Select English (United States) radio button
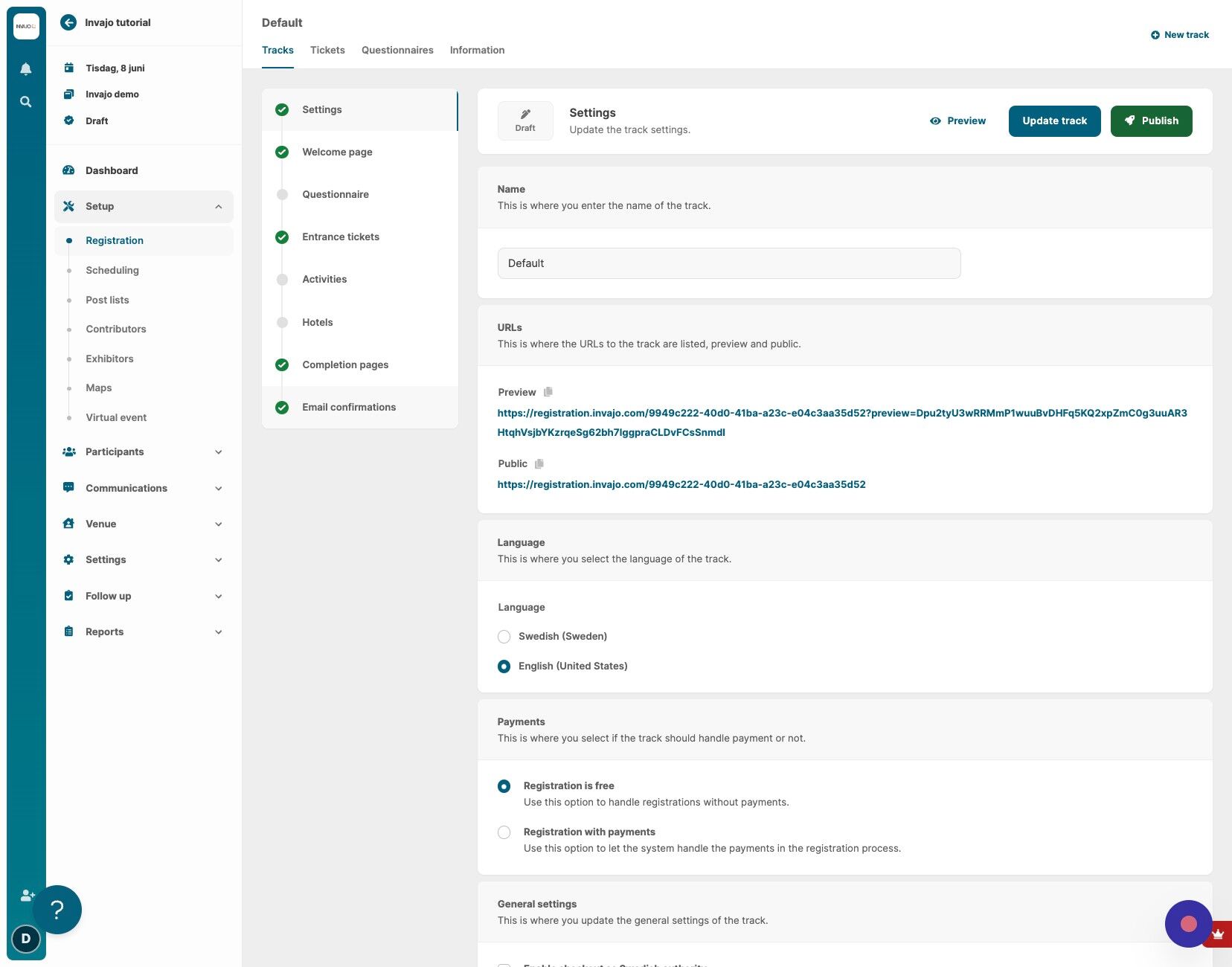Screen dimensions: 1232x967 coord(504,666)
